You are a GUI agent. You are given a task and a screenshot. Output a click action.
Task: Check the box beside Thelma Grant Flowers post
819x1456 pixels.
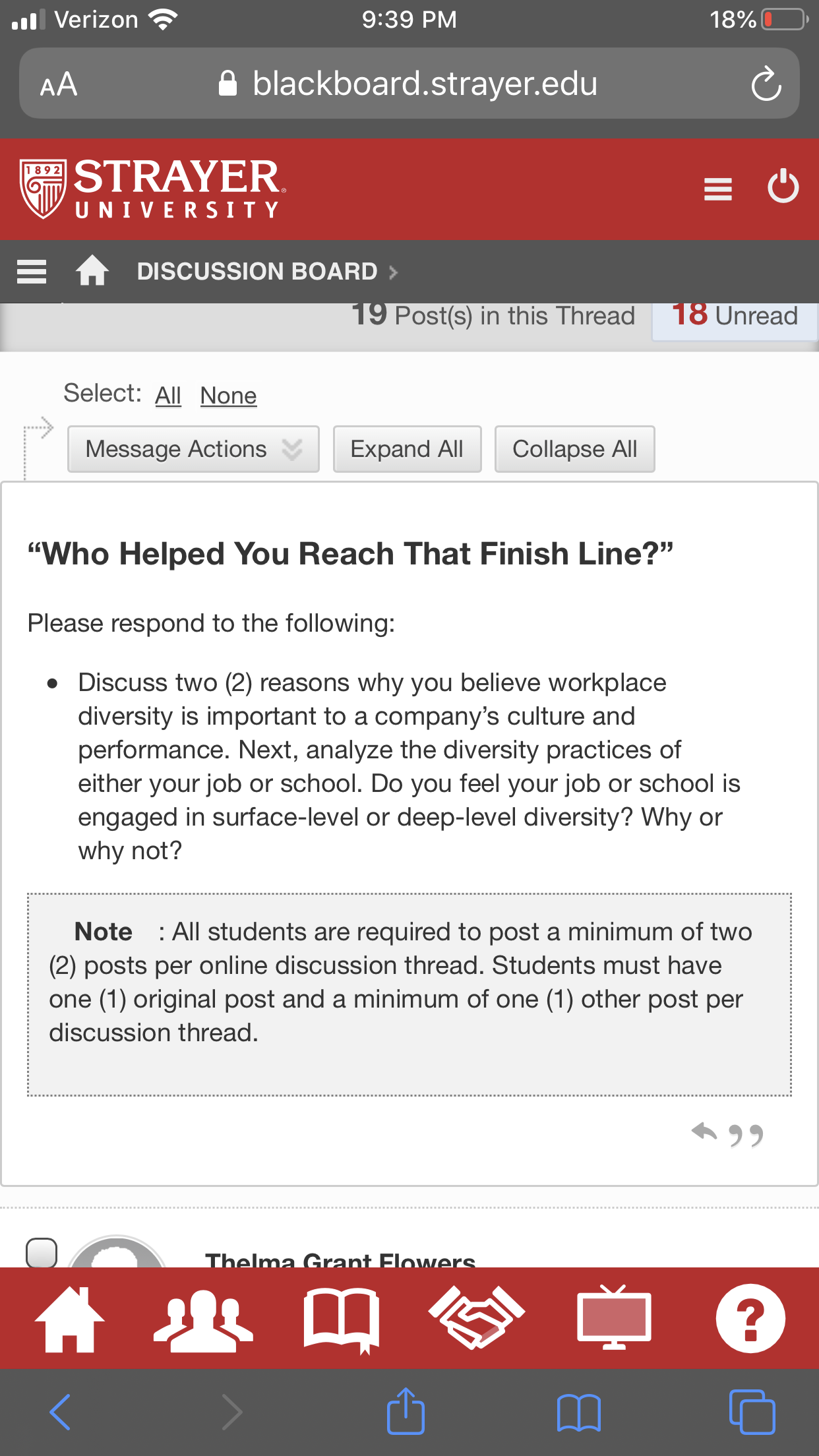[x=42, y=1252]
